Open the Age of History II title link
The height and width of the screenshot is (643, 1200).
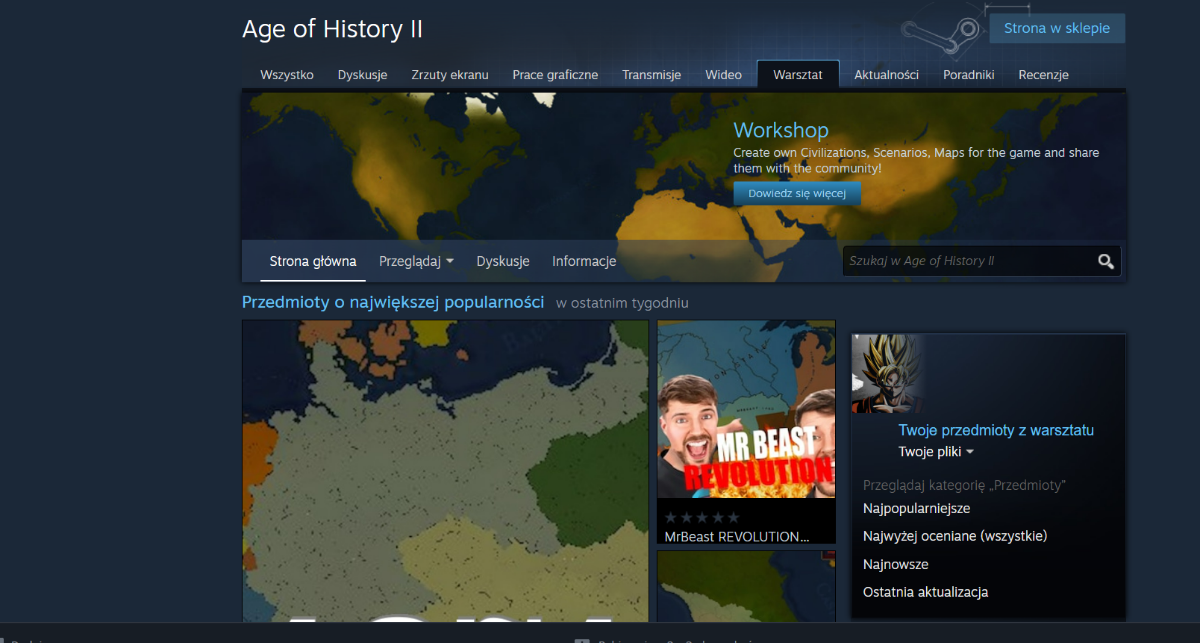pos(332,29)
